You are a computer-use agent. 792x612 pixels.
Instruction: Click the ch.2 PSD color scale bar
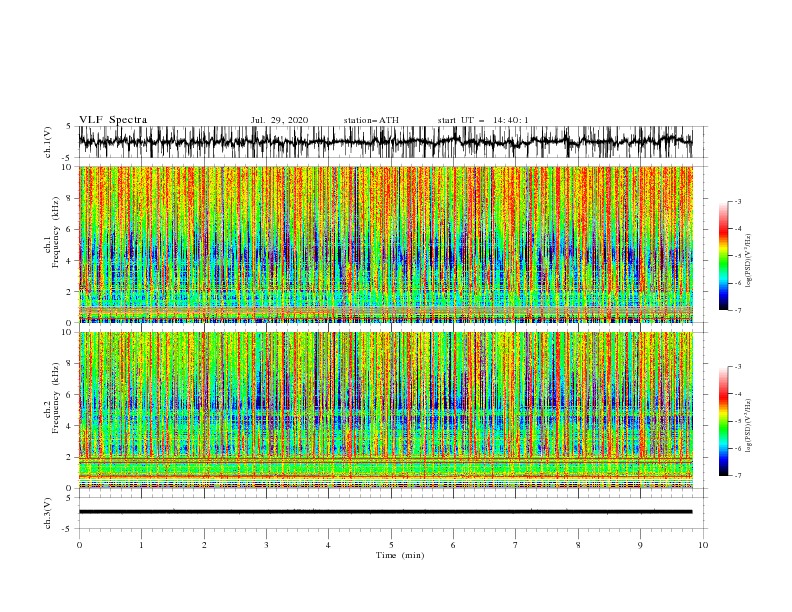tap(723, 421)
